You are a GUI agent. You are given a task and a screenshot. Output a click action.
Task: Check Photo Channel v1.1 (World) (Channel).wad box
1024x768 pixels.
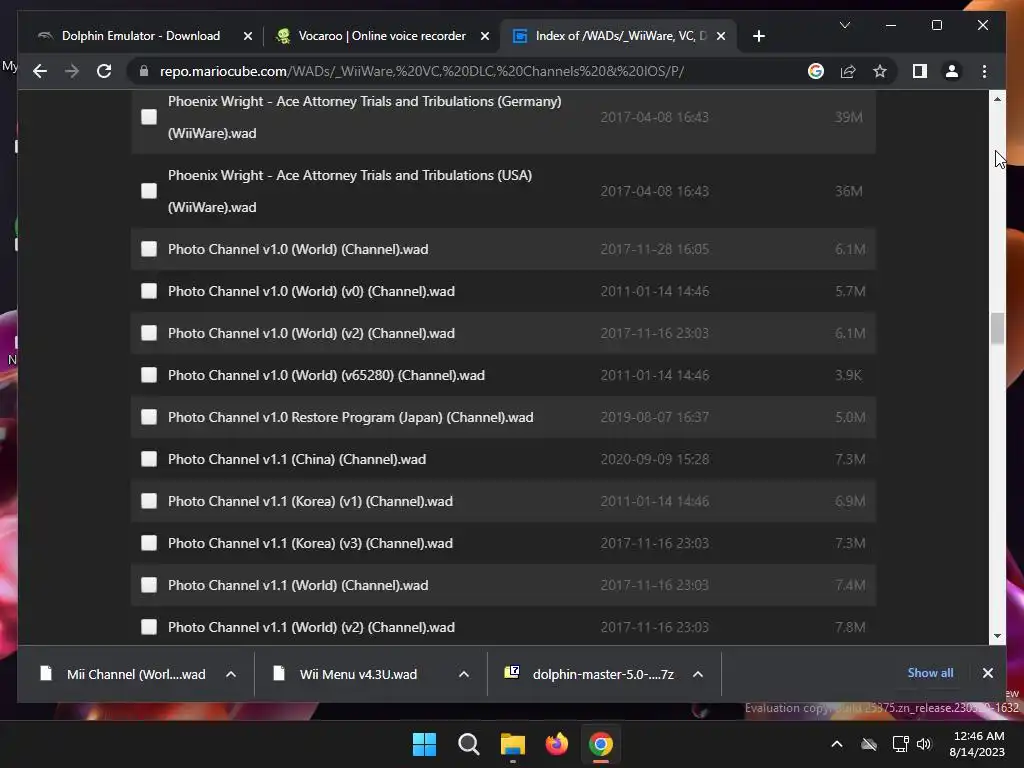coord(149,585)
